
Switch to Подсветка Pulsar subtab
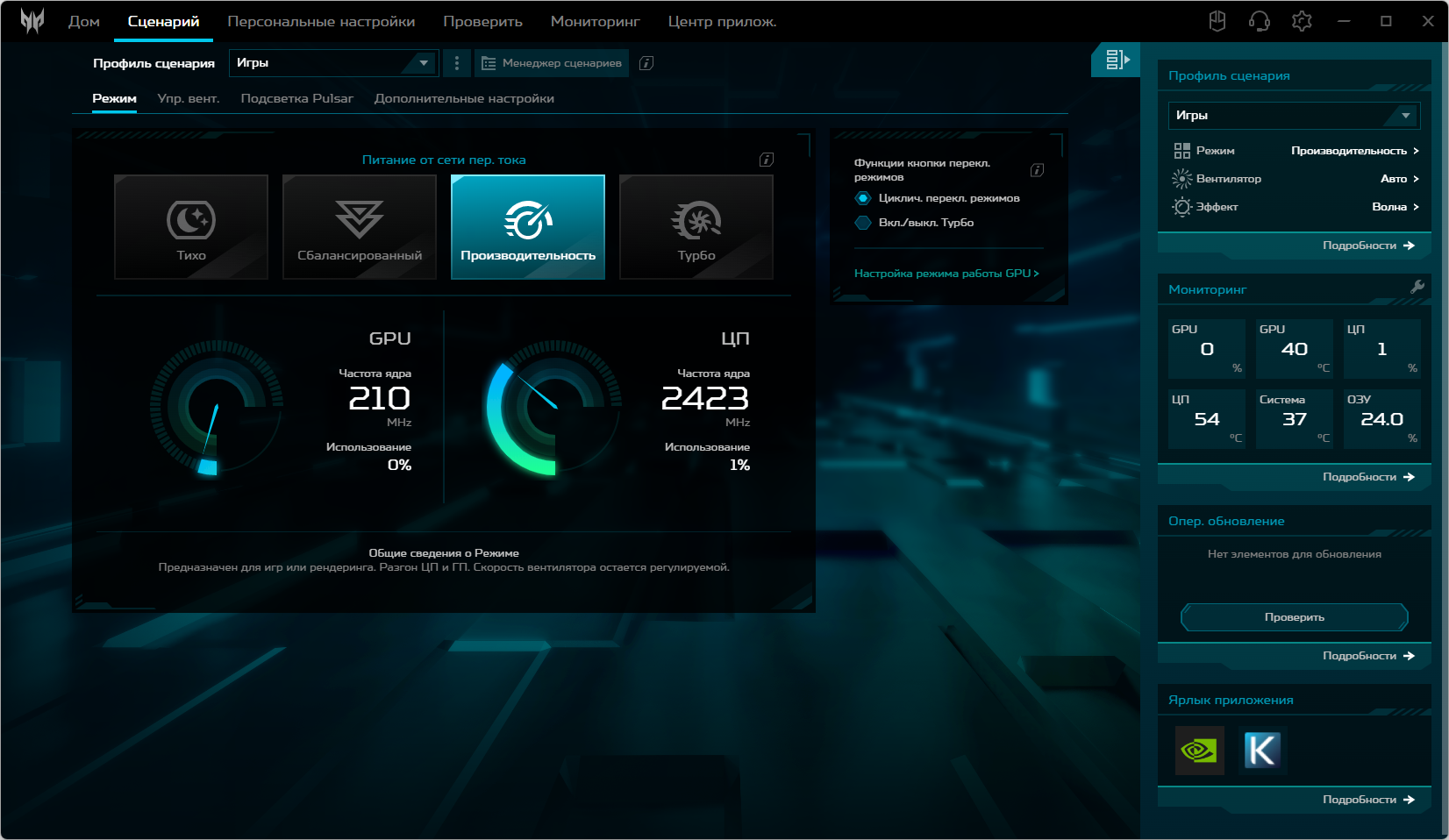pyautogui.click(x=296, y=98)
